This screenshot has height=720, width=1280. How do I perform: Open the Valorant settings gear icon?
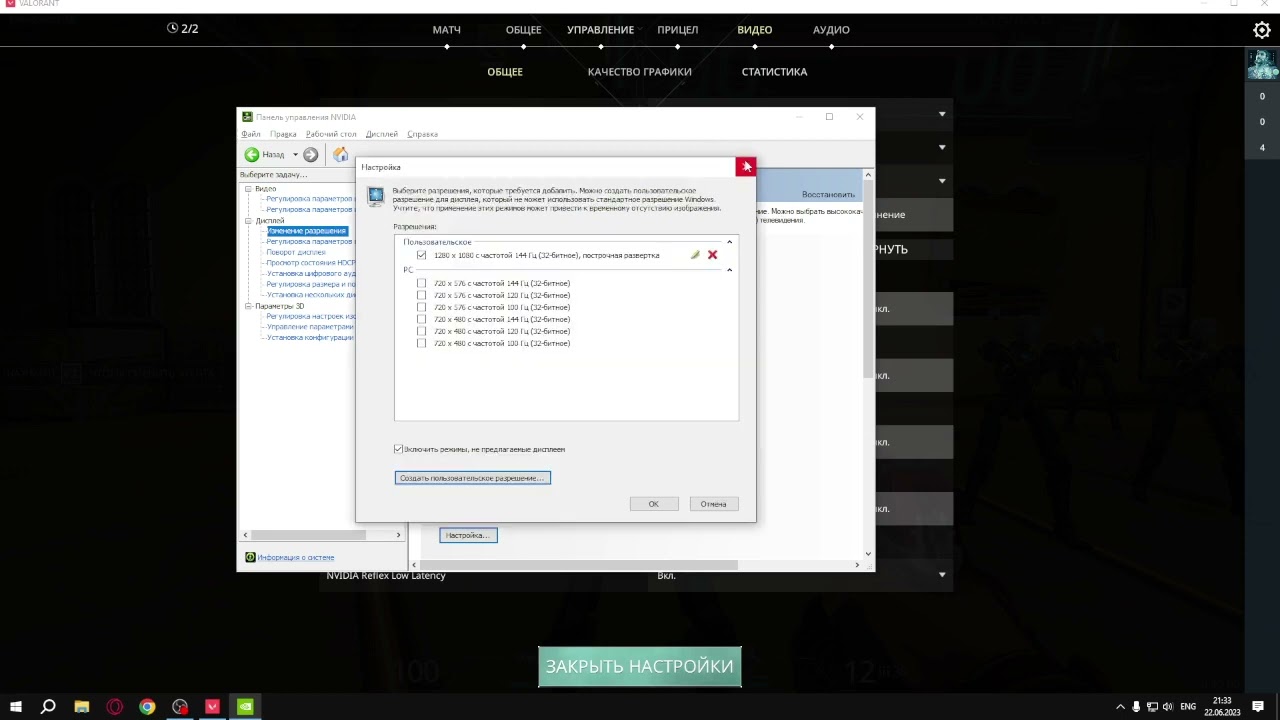pyautogui.click(x=1262, y=30)
